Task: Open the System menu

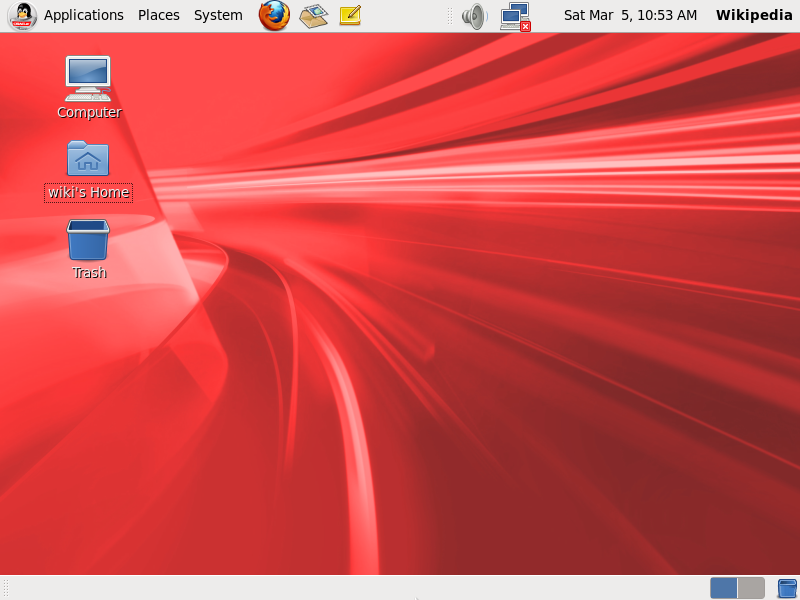Action: click(218, 15)
